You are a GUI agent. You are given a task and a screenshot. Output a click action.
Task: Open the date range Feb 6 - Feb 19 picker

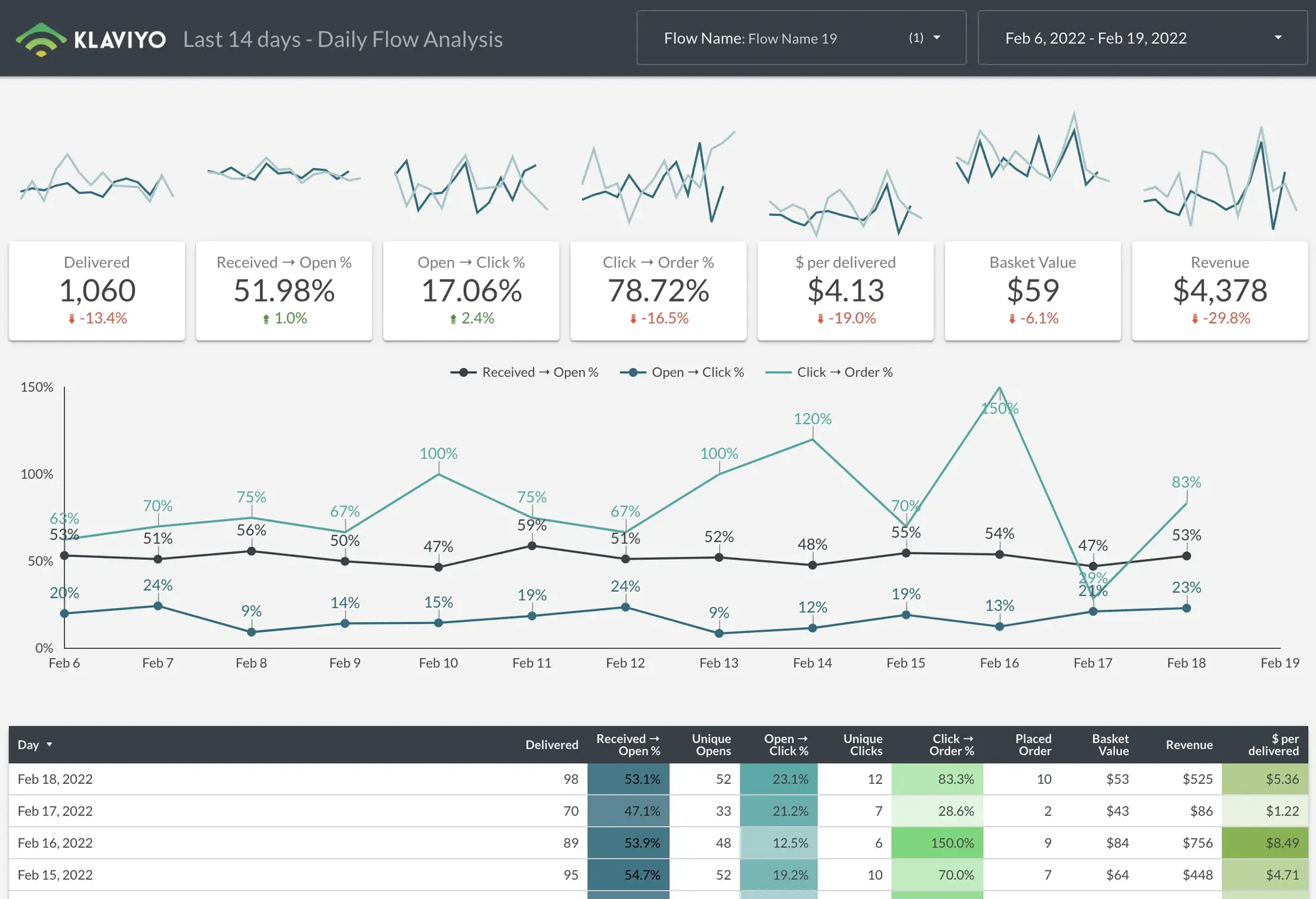pyautogui.click(x=1142, y=38)
